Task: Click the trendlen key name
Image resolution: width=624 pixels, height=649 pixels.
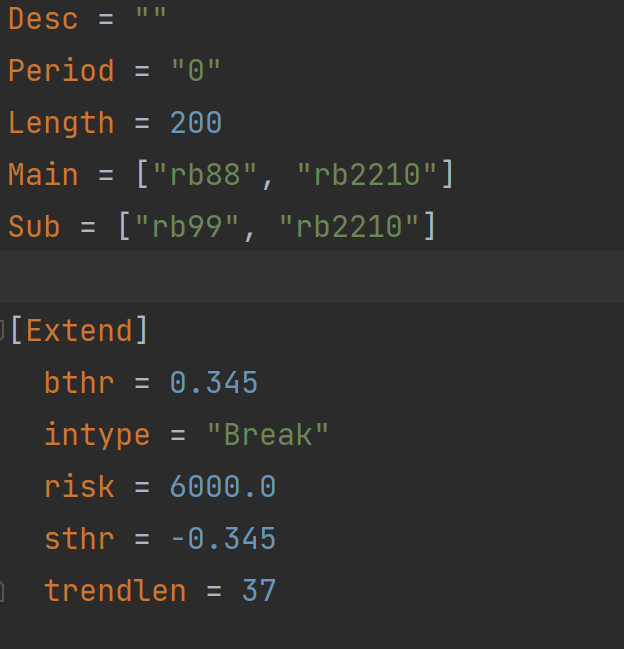Action: [115, 591]
